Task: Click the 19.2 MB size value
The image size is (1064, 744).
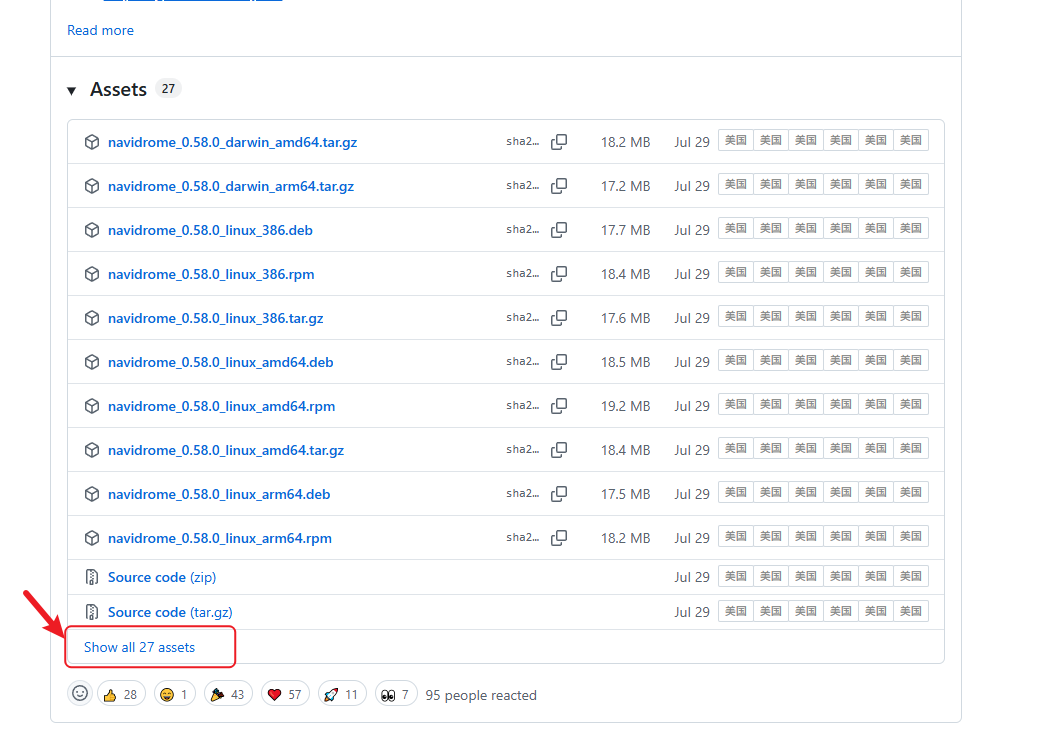Action: click(x=625, y=406)
